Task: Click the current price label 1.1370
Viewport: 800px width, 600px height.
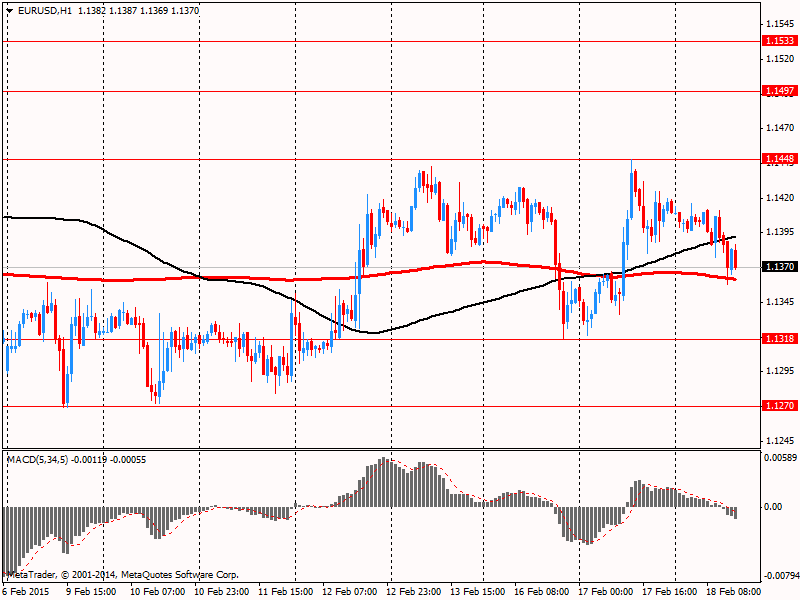Action: (x=779, y=266)
